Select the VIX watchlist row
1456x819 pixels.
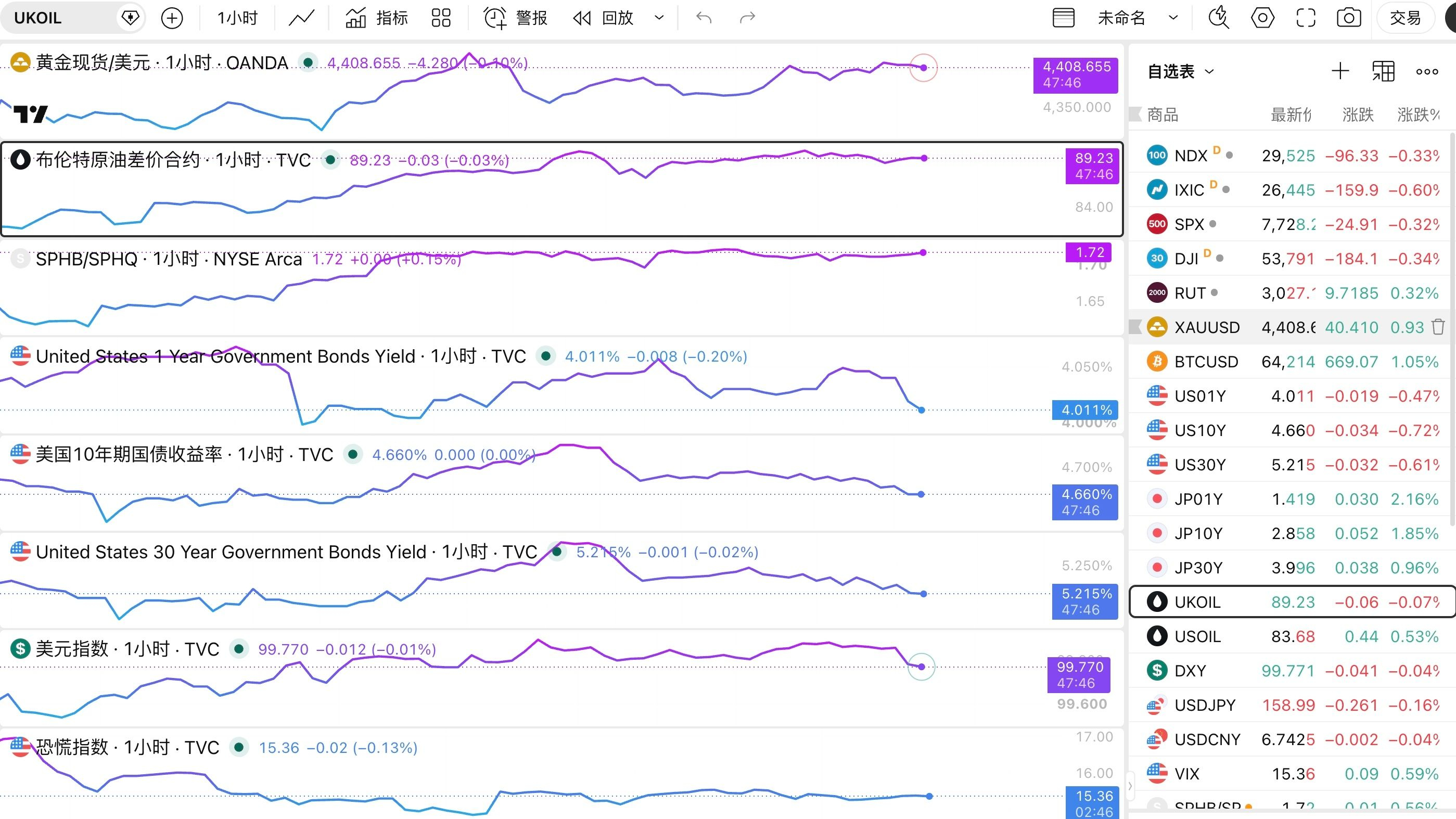tap(1290, 774)
